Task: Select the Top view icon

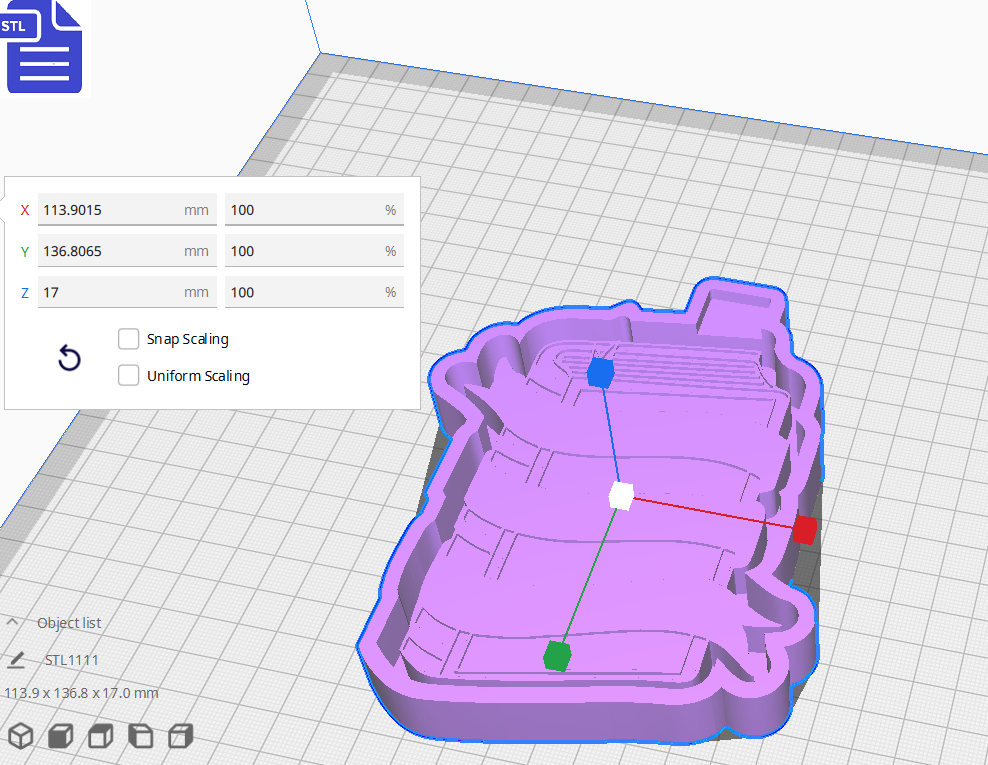Action: click(x=100, y=735)
